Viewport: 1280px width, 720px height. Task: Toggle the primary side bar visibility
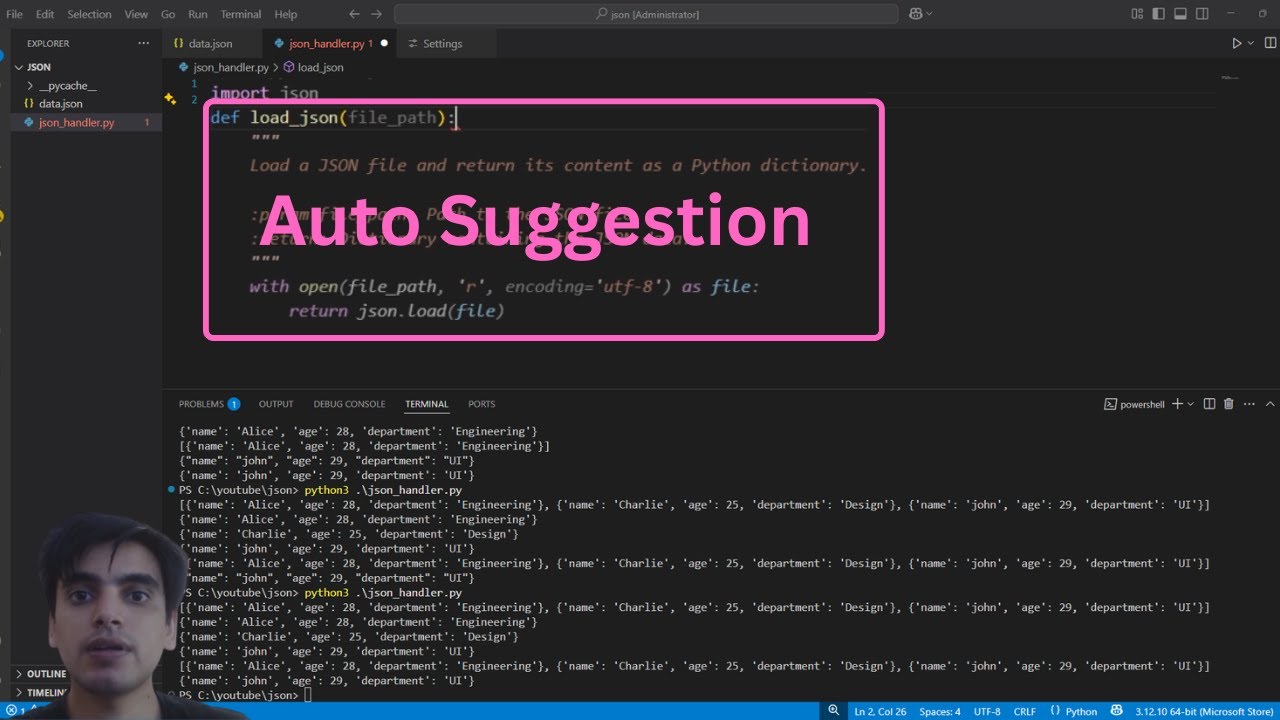(1159, 14)
